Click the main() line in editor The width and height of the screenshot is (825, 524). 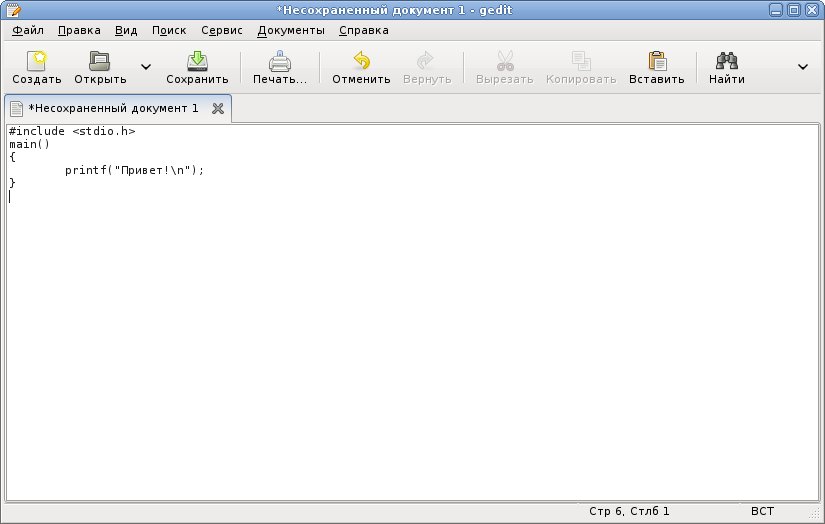click(29, 144)
